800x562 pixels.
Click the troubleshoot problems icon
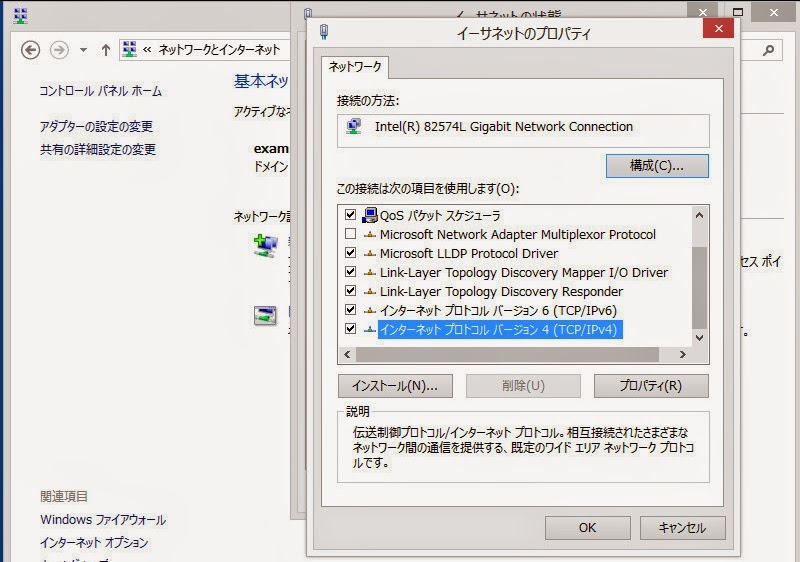point(265,316)
